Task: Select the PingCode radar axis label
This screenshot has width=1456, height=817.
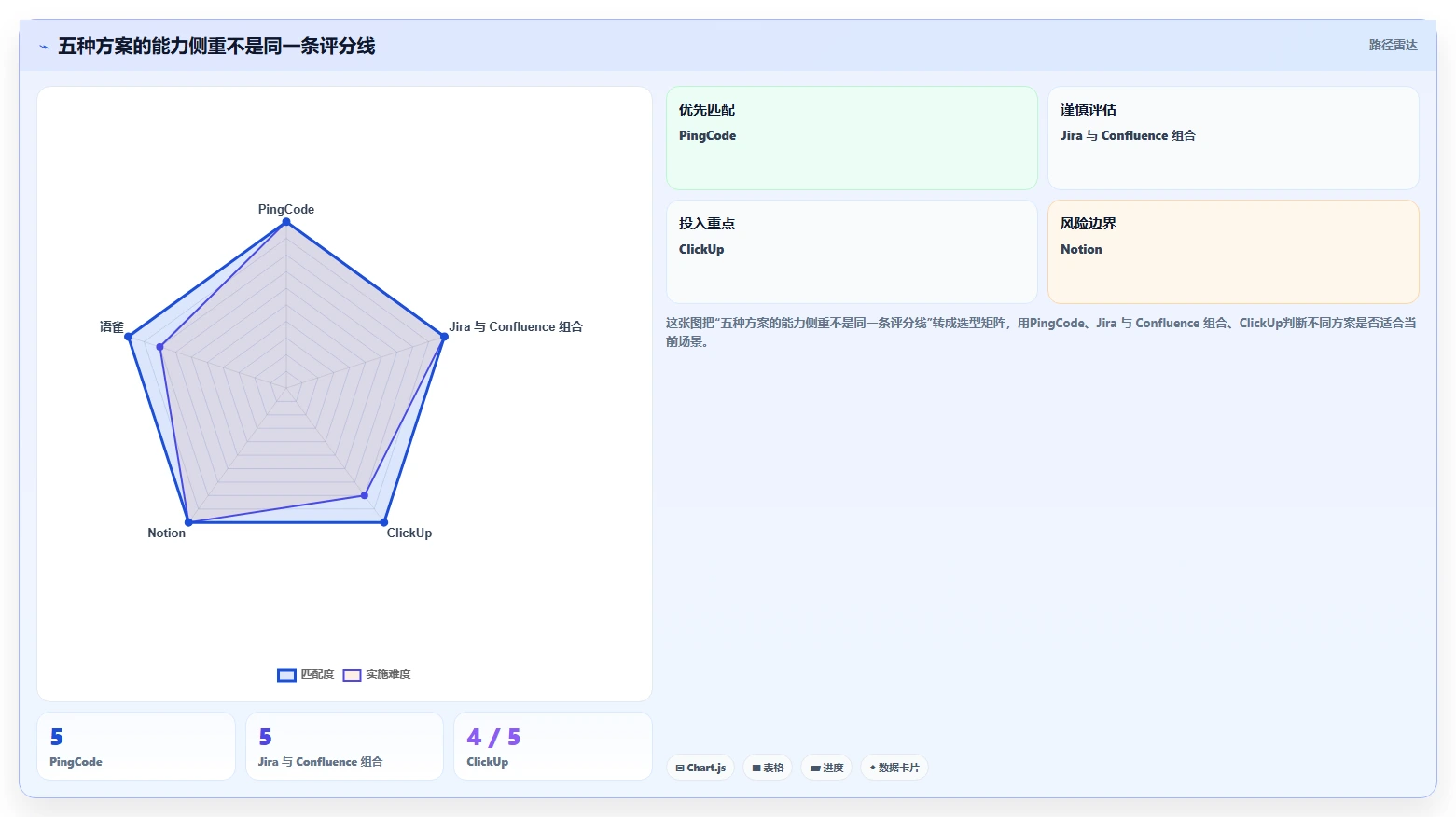Action: click(x=286, y=209)
